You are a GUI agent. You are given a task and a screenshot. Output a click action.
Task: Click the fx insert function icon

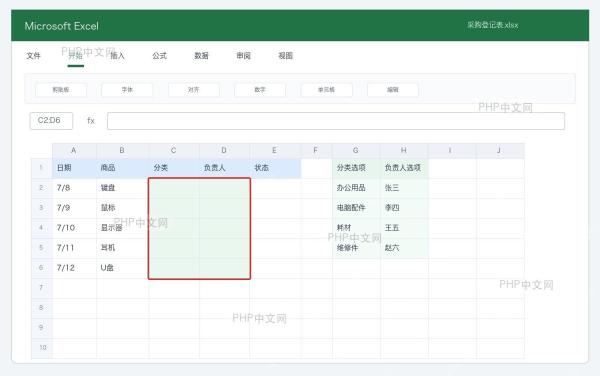pyautogui.click(x=91, y=121)
